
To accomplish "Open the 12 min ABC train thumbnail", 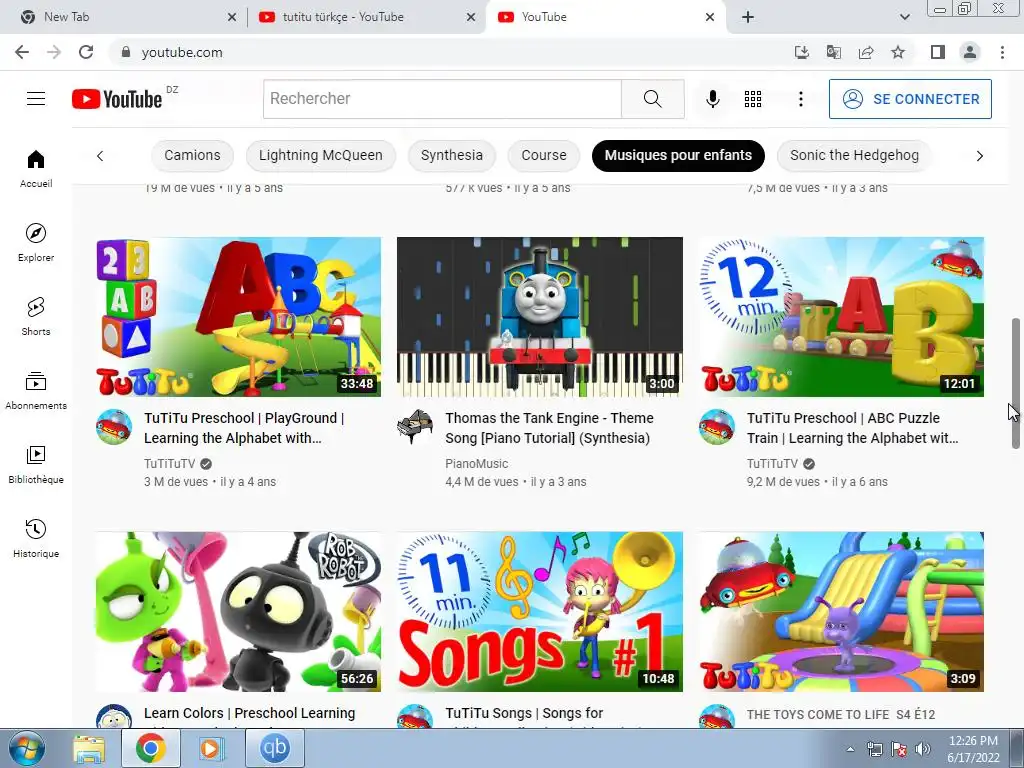I will (841, 317).
